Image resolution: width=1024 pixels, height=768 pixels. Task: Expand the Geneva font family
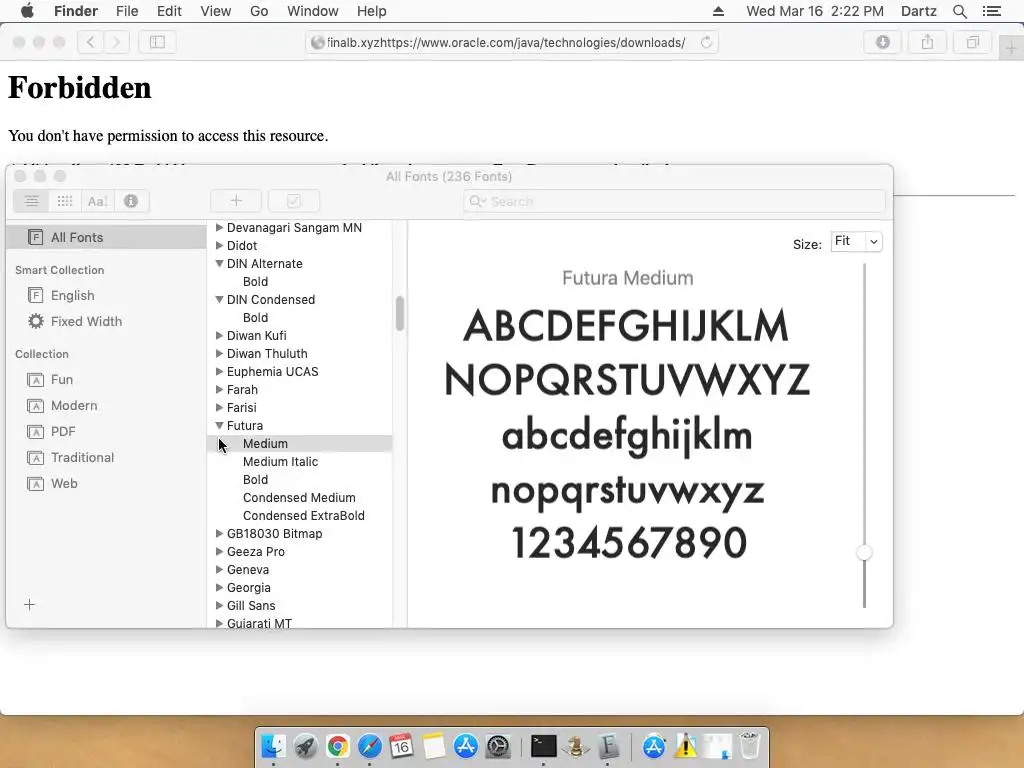coord(219,569)
